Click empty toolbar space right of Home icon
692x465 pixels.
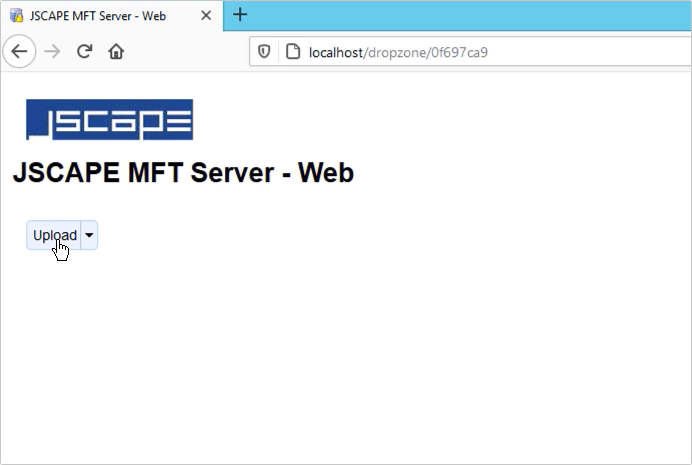click(190, 51)
